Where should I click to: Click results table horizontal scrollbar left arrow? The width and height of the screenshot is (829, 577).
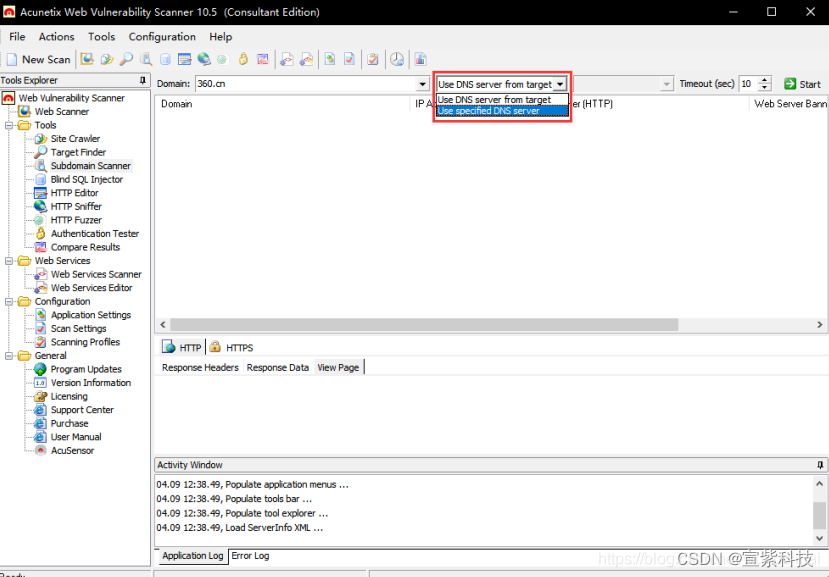click(163, 325)
